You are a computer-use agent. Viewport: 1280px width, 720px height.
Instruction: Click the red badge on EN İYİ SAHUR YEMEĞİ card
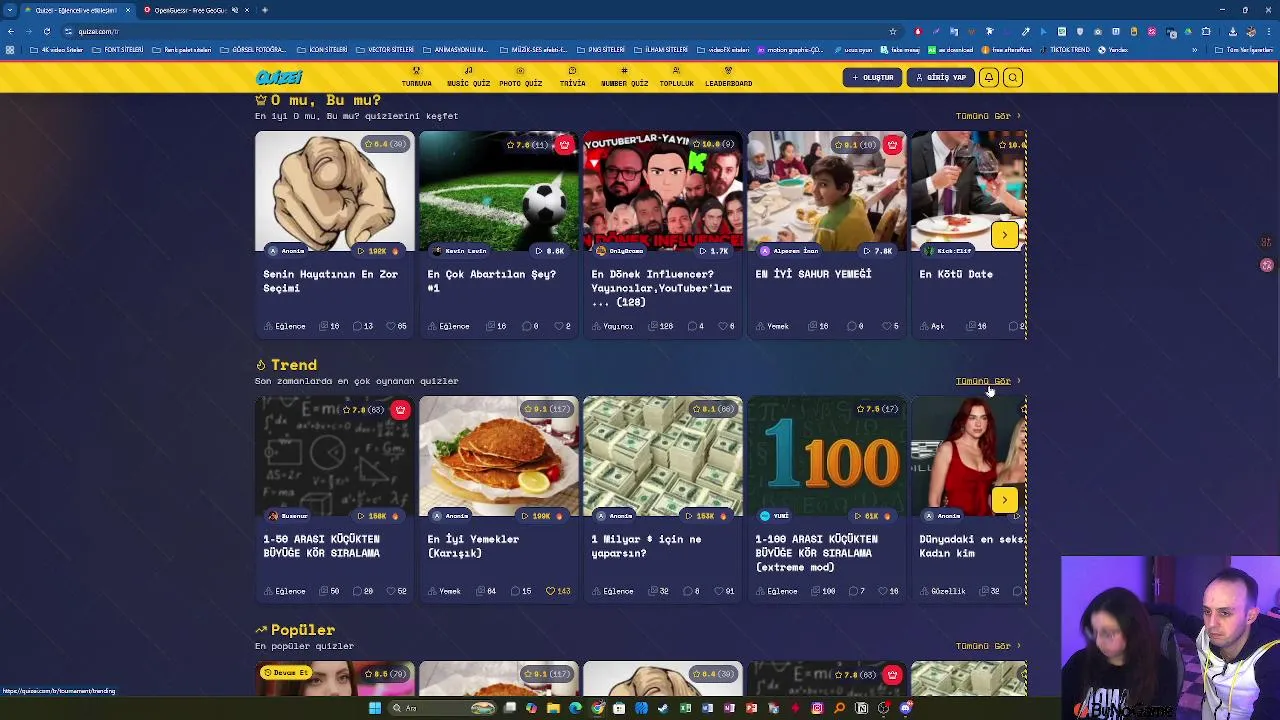[x=892, y=145]
